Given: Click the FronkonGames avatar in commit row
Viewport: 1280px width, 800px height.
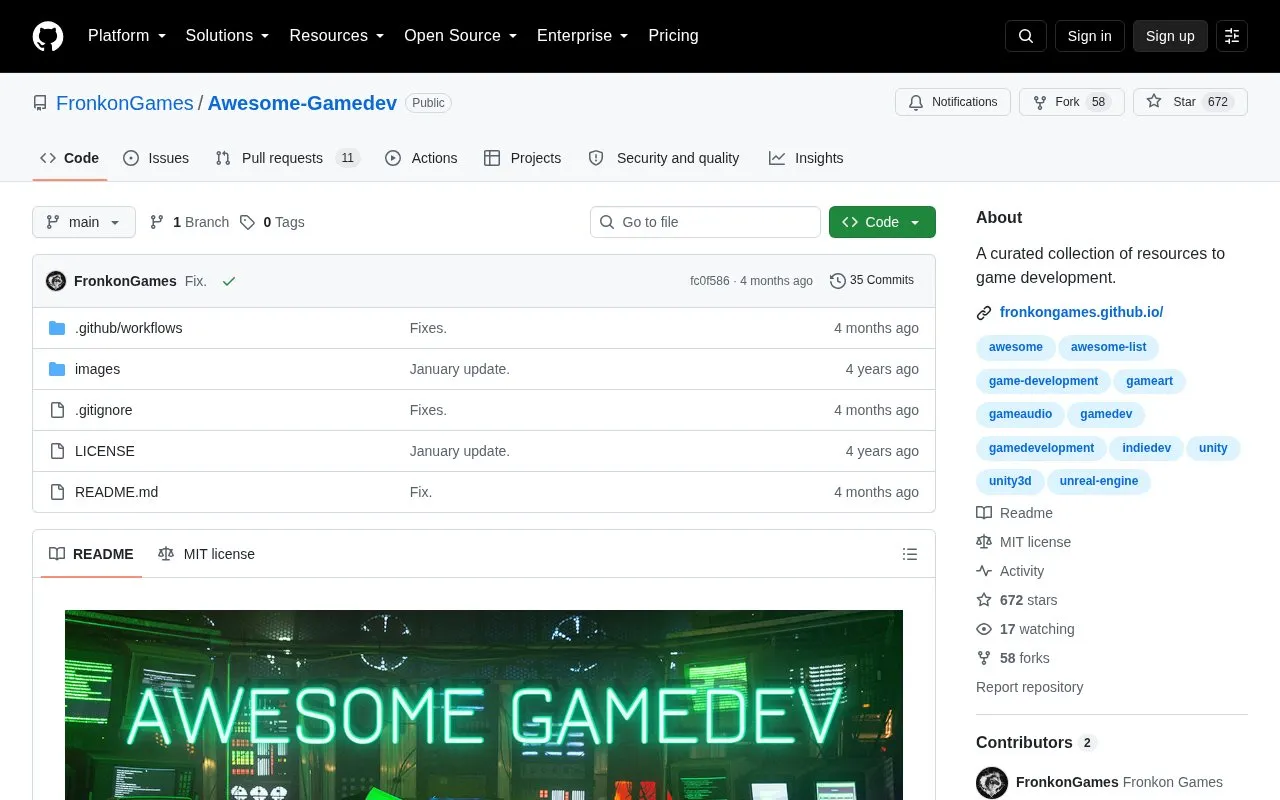Looking at the screenshot, I should [x=56, y=281].
